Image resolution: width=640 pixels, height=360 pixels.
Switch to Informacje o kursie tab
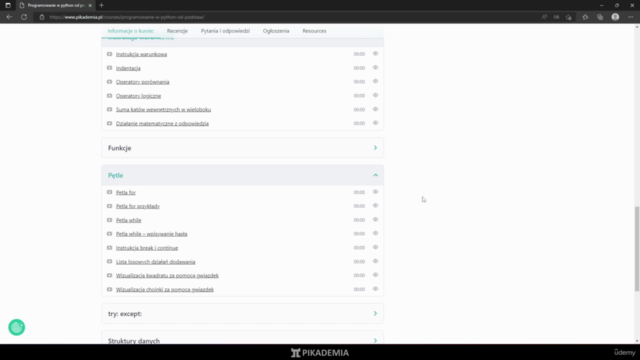pos(131,31)
